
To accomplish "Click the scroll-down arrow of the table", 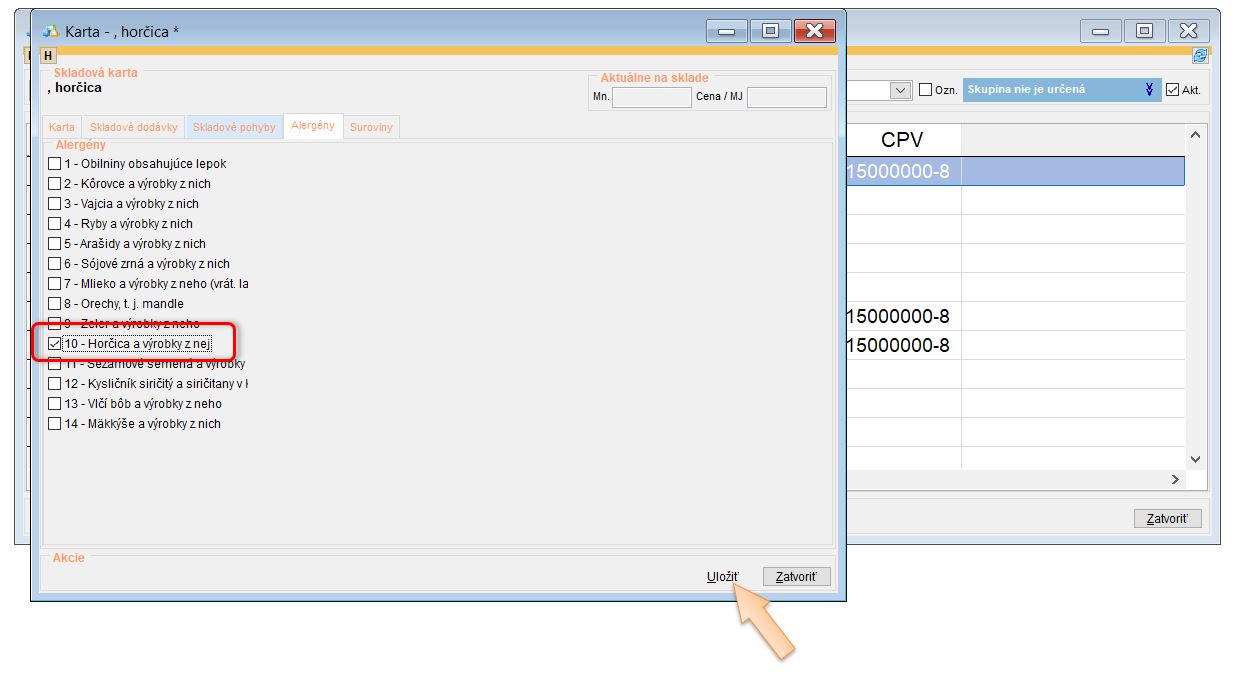I will (1194, 458).
